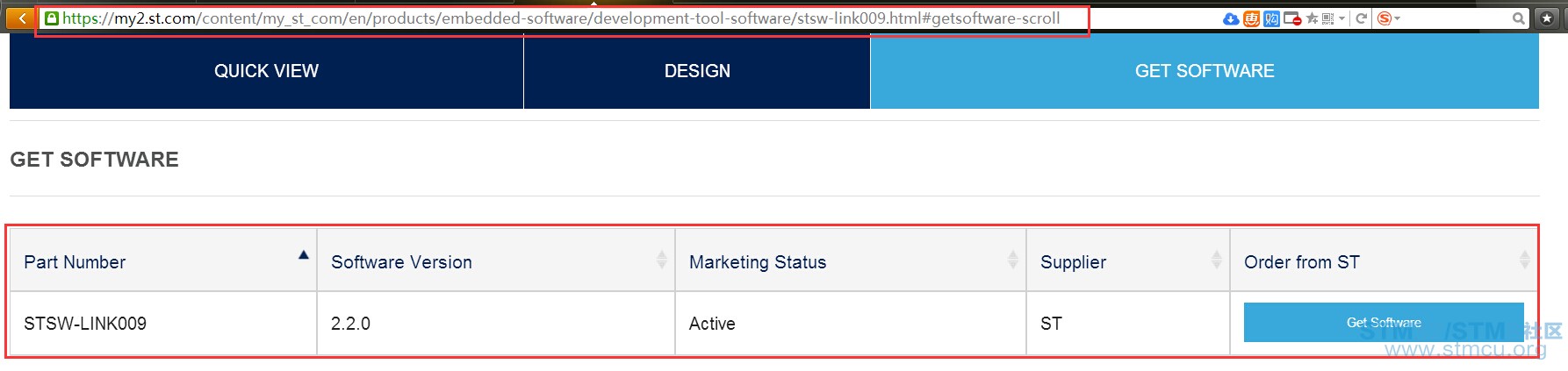Click the blue cloud download icon
The width and height of the screenshot is (1568, 371).
pos(1231,18)
